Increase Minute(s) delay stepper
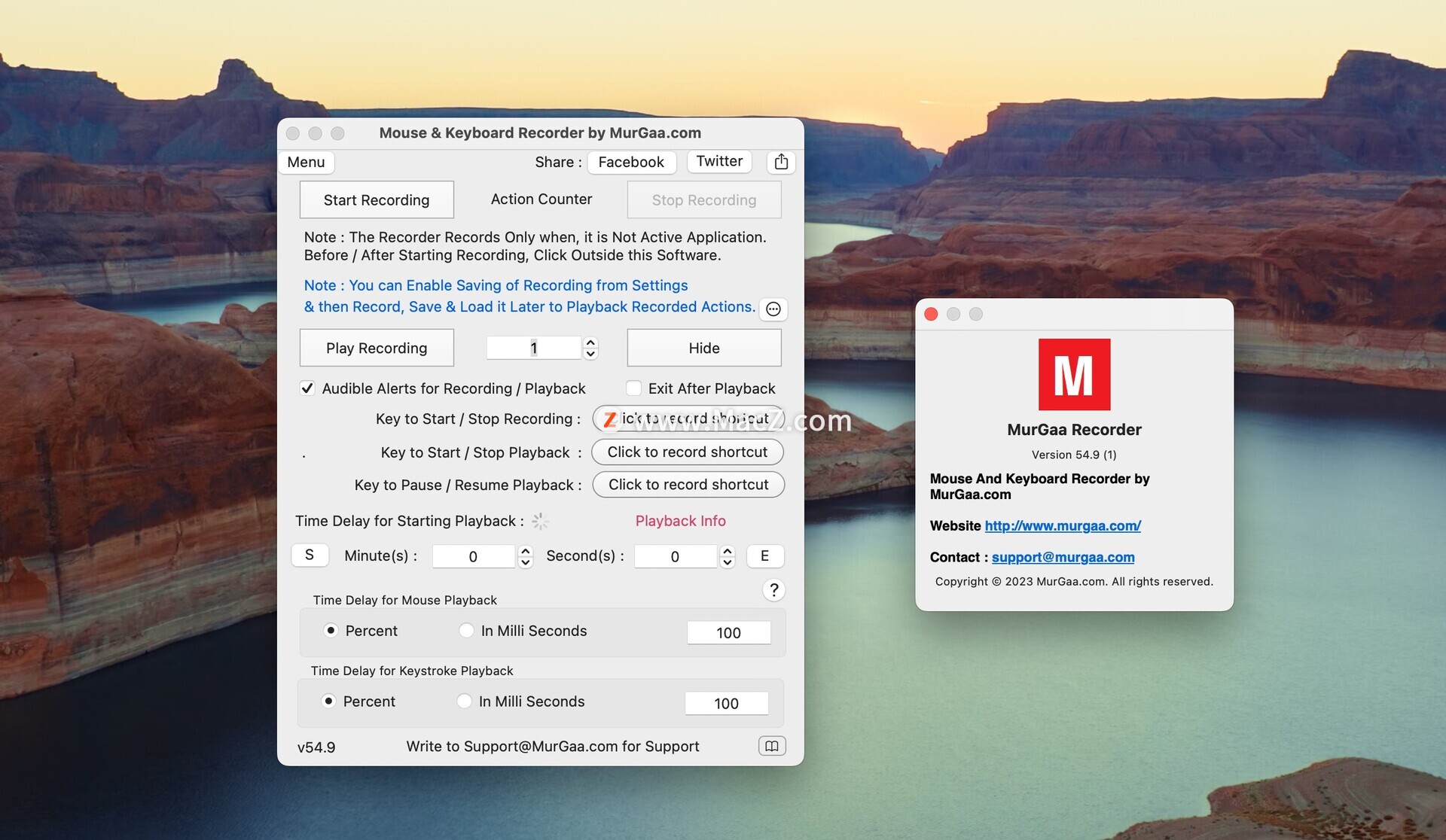1446x840 pixels. 526,551
